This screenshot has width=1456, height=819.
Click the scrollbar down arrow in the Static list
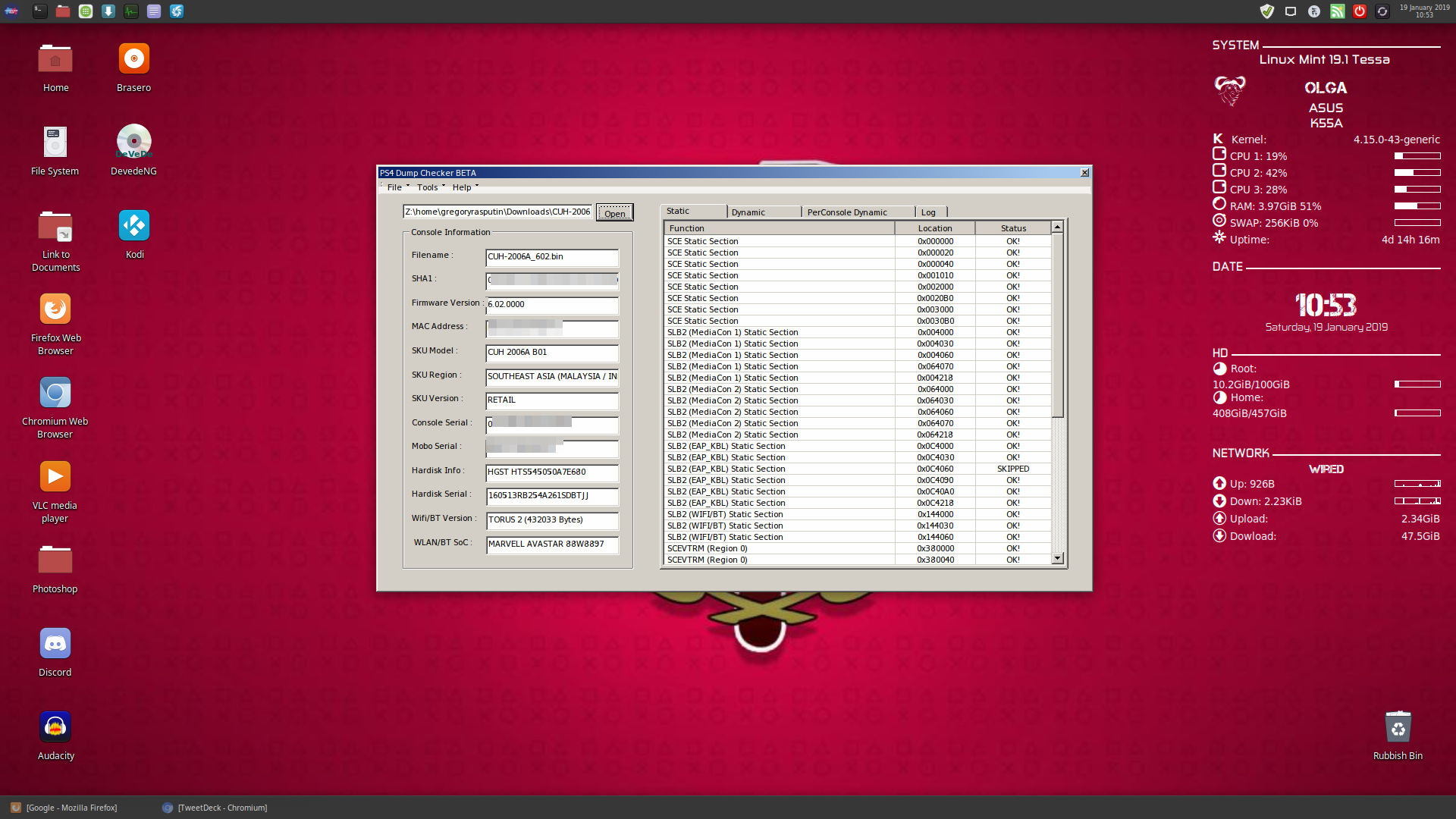click(x=1057, y=559)
